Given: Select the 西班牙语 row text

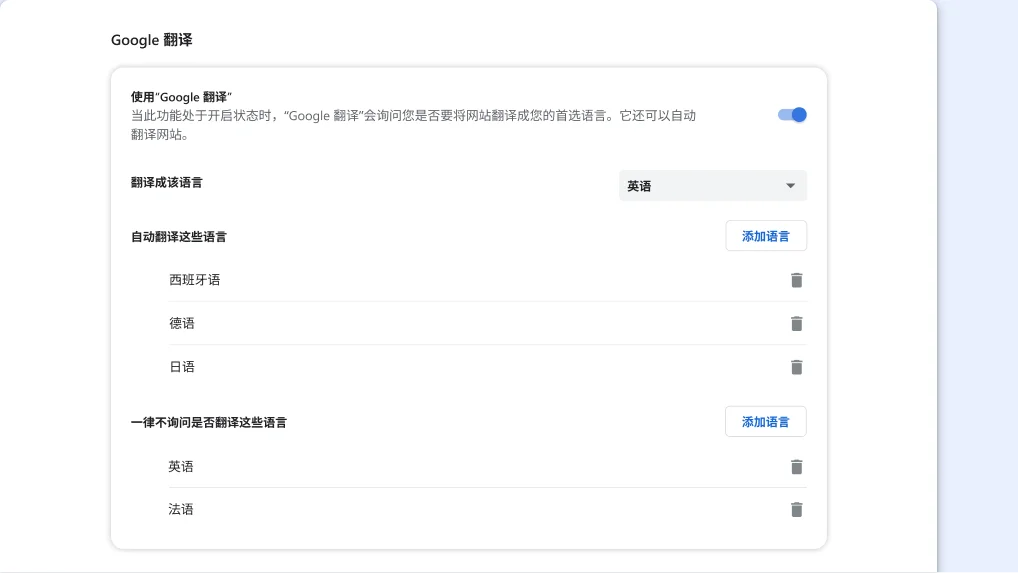Looking at the screenshot, I should (x=195, y=280).
